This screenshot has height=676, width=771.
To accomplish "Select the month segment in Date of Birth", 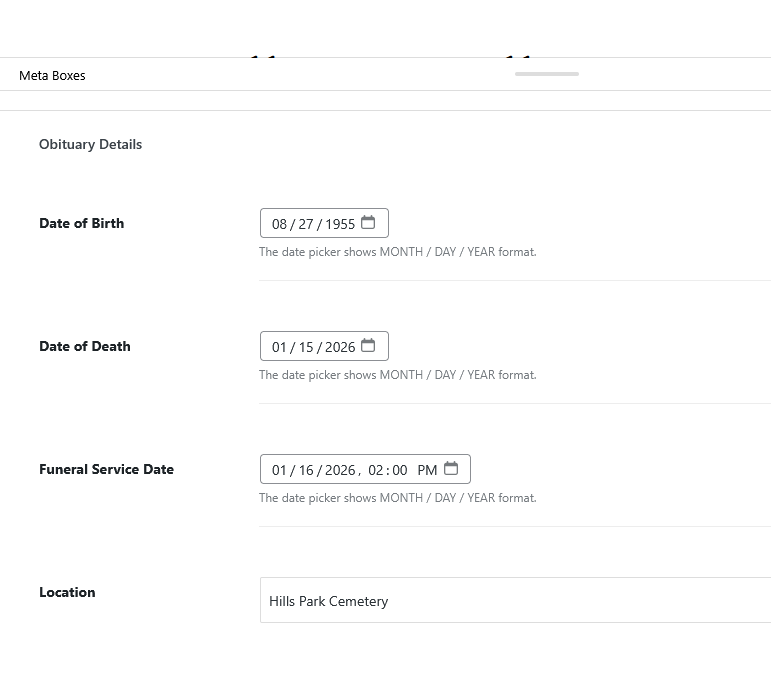I will [279, 224].
